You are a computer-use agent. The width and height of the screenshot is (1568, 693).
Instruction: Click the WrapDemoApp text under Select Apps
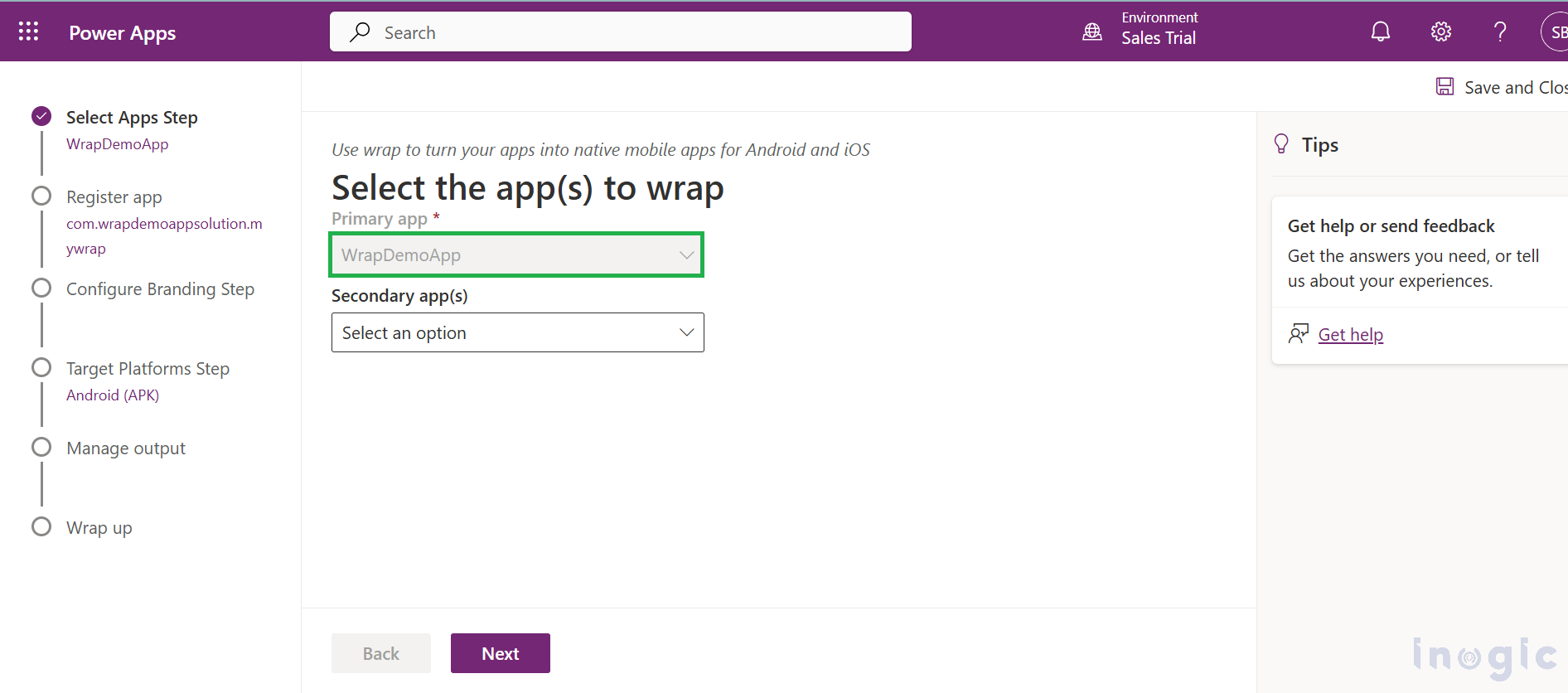pos(117,143)
